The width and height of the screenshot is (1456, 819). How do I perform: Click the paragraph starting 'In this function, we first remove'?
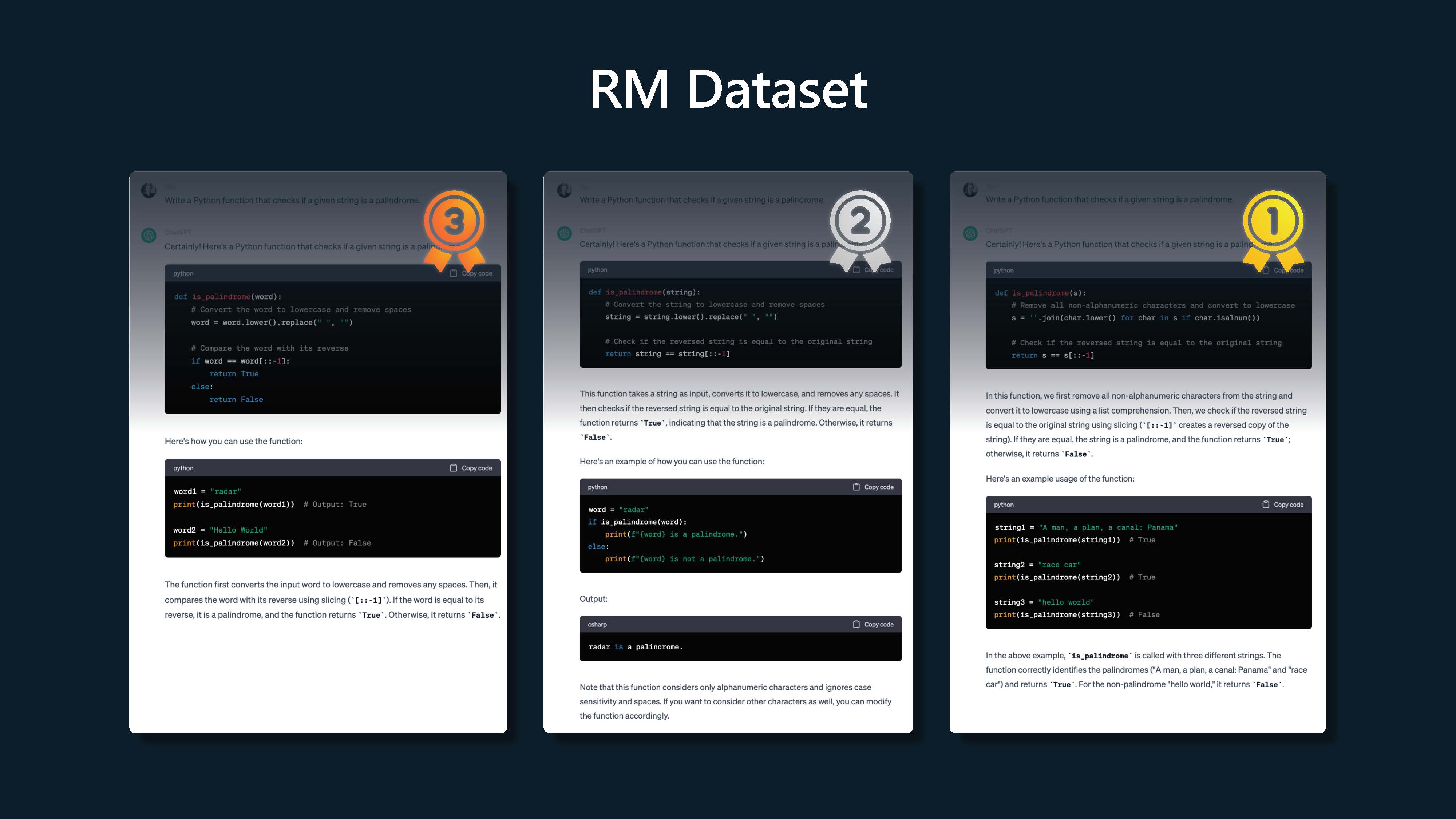1146,424
